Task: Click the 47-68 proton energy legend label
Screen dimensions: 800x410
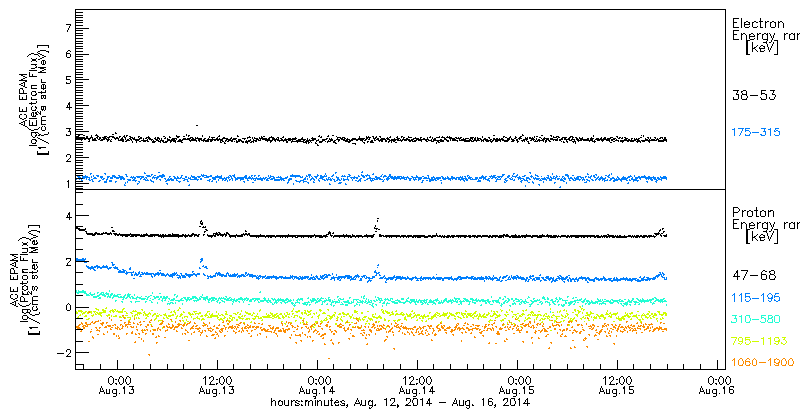Action: 754,276
